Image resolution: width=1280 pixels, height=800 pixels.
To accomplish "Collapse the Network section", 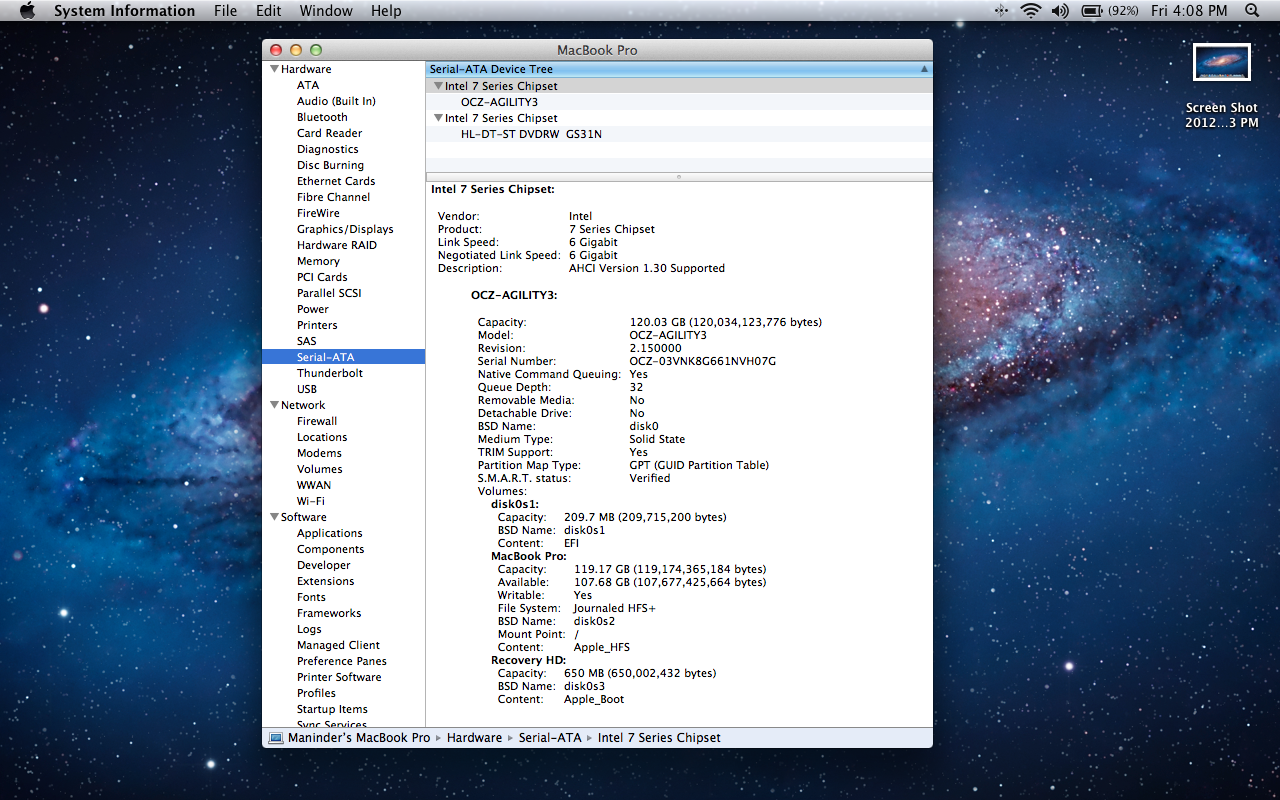I will point(273,405).
